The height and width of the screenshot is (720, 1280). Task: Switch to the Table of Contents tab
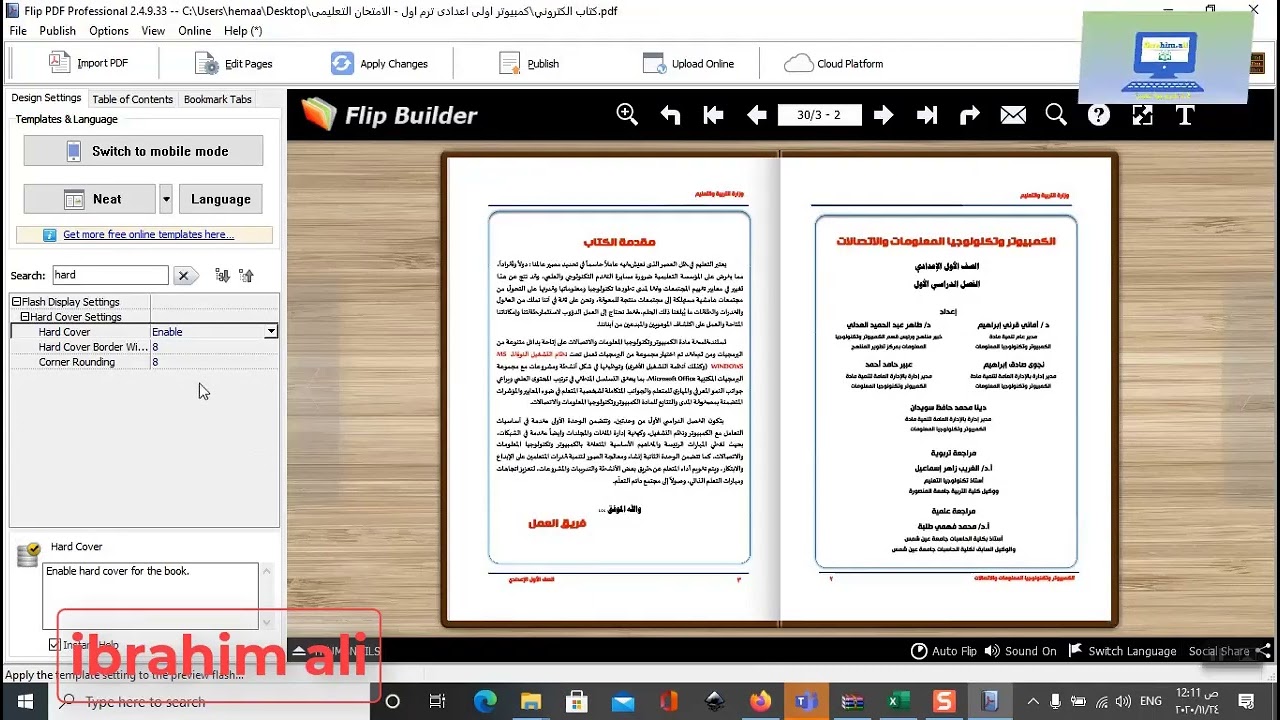coord(133,99)
